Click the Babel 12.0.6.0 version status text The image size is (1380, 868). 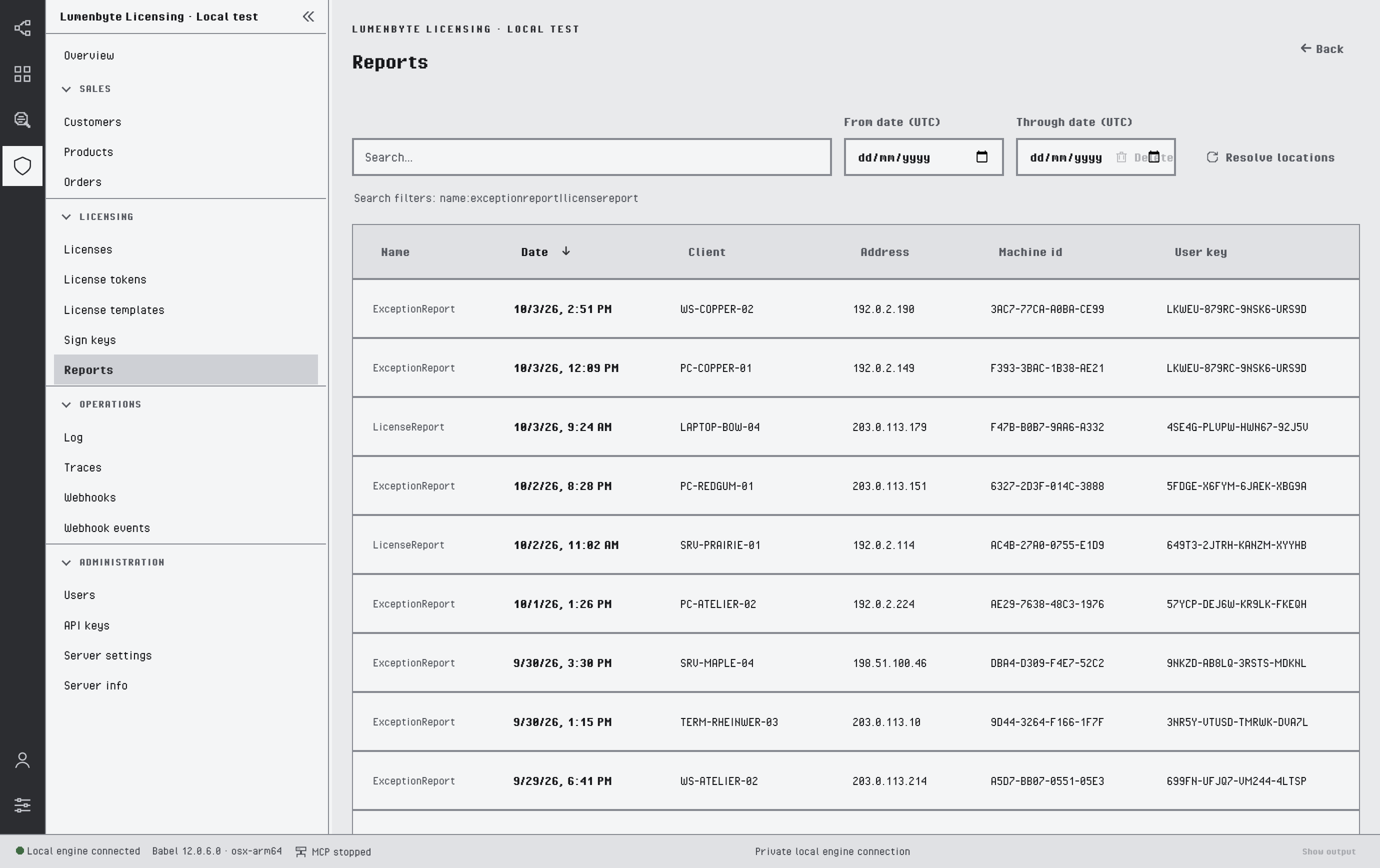click(216, 851)
